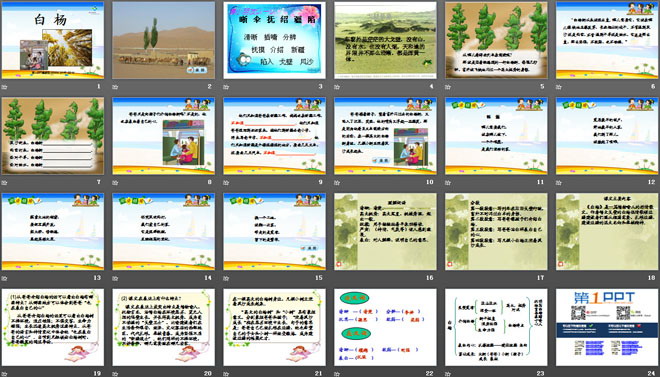Viewport: 660px width, 377px height.
Task: Select slide 3 vocabulary thumbnail
Action: (274, 40)
